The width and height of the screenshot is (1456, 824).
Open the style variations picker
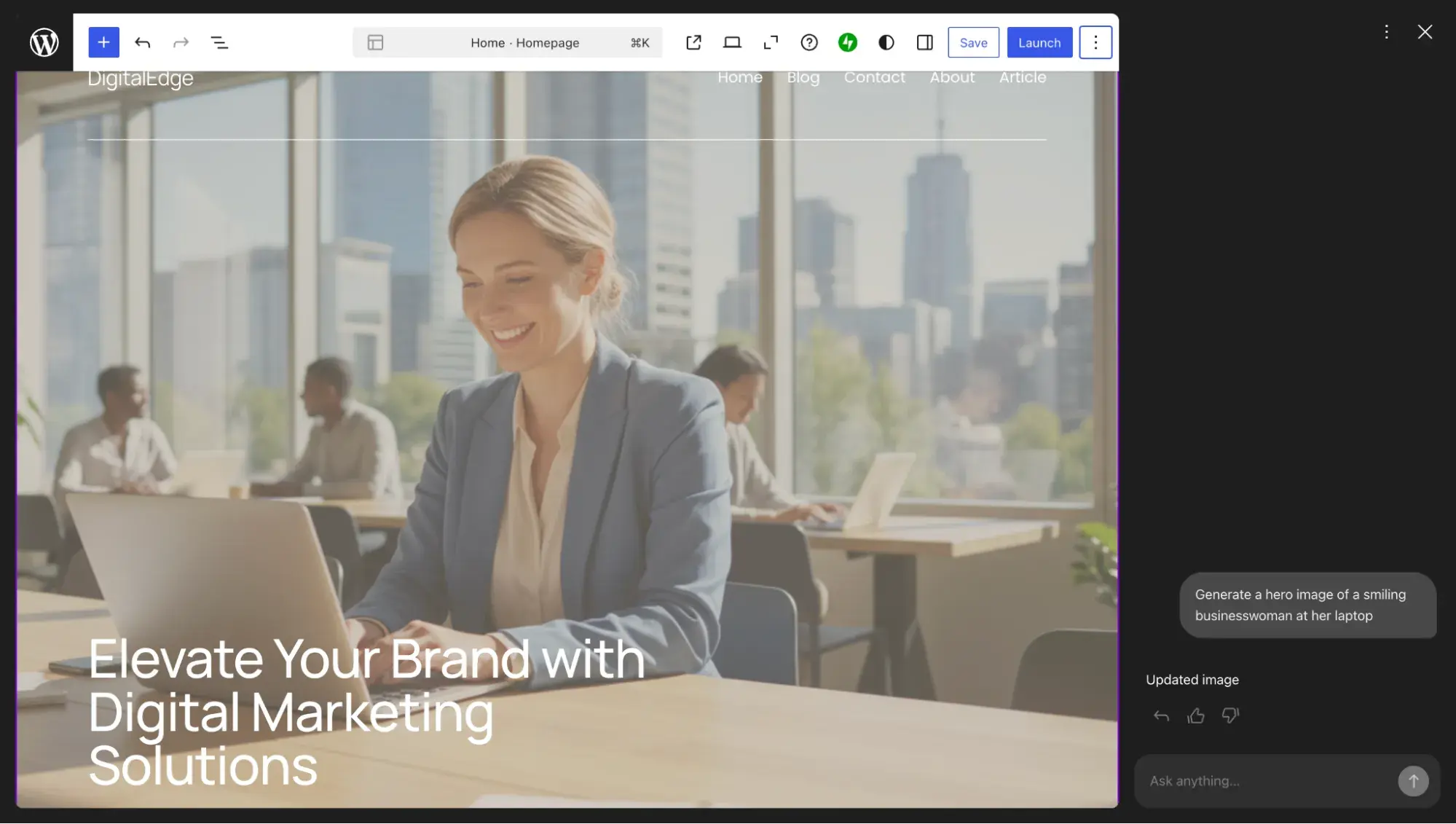pyautogui.click(x=886, y=42)
